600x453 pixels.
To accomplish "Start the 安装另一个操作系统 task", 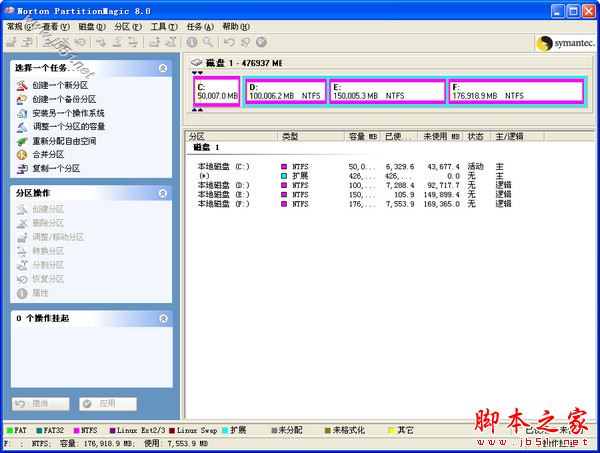I will pos(60,113).
